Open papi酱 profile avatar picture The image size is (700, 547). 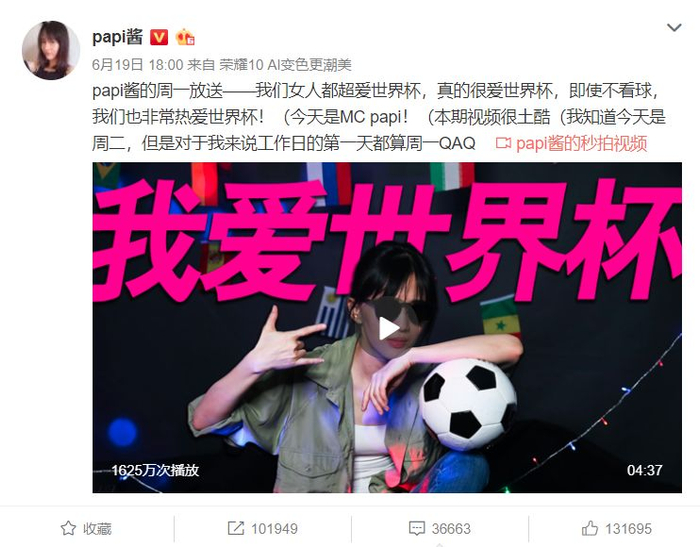coord(50,50)
